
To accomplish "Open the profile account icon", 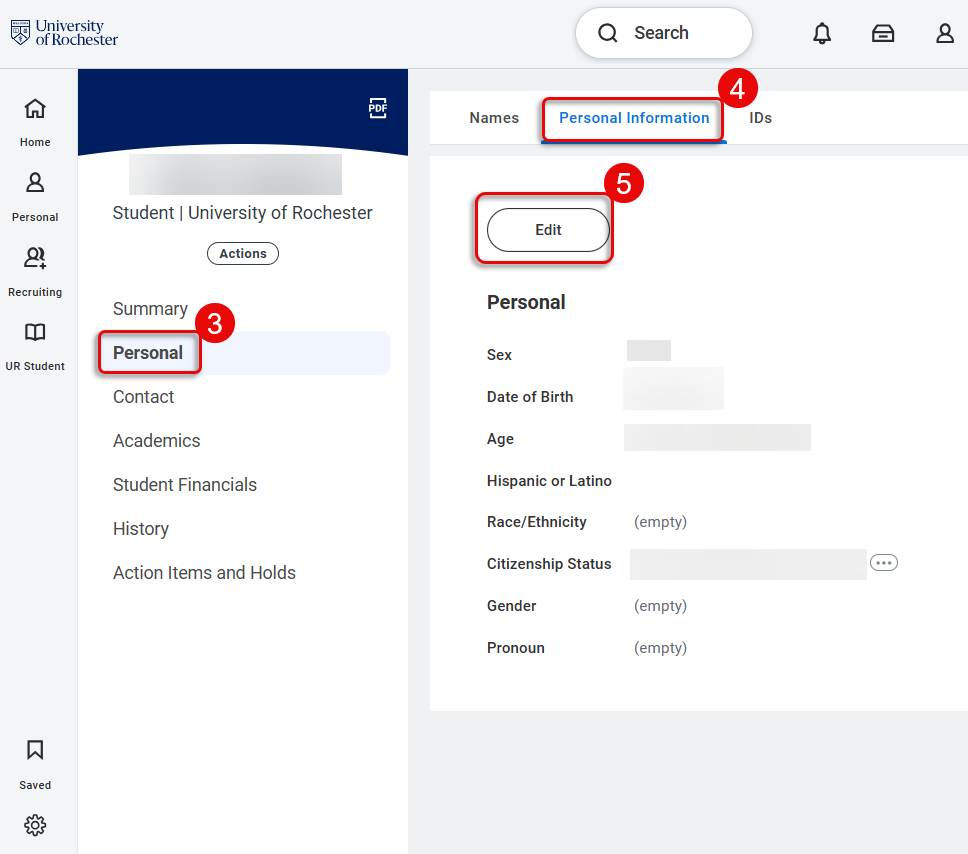I will point(945,33).
